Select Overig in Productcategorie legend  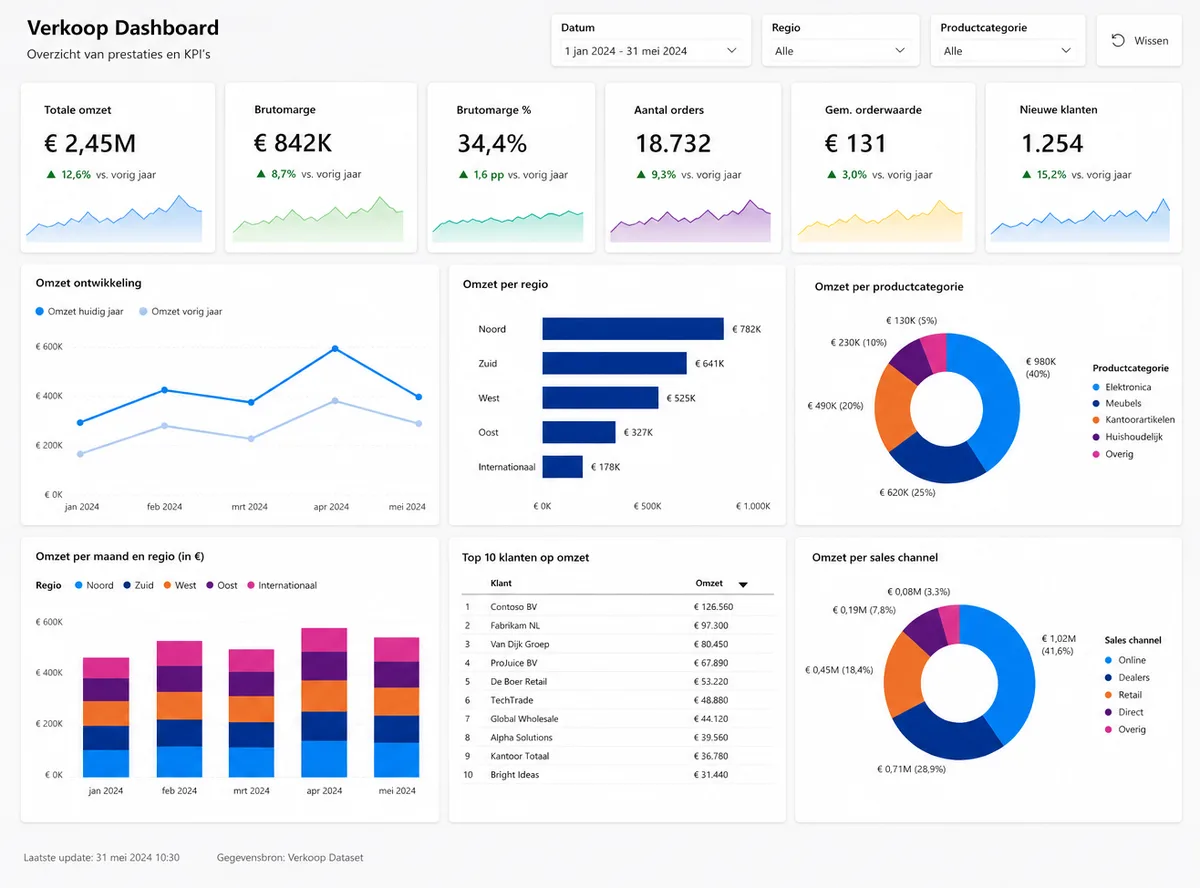coord(1113,454)
